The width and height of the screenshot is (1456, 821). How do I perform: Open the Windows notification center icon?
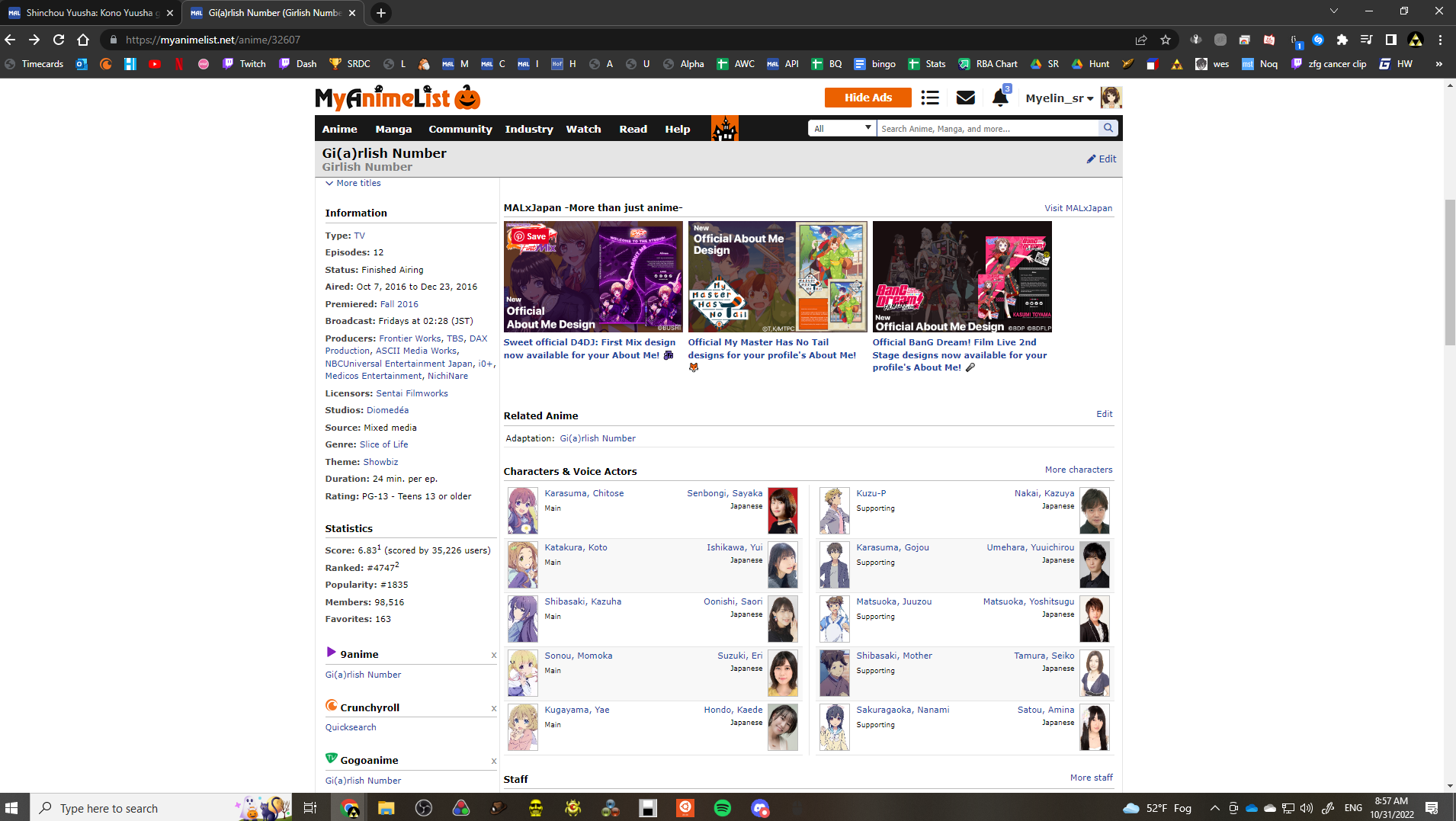pos(1431,808)
